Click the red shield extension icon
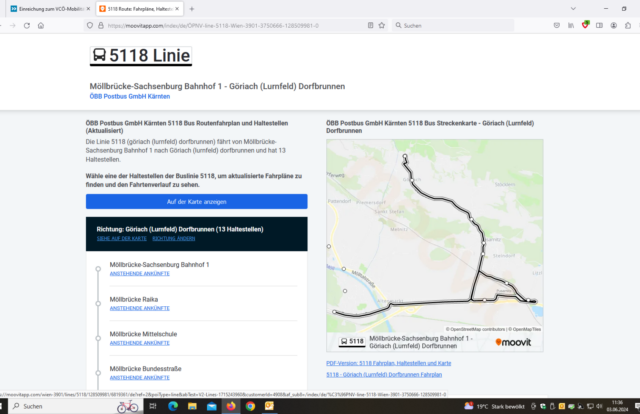640x414 pixels. pos(585,25)
